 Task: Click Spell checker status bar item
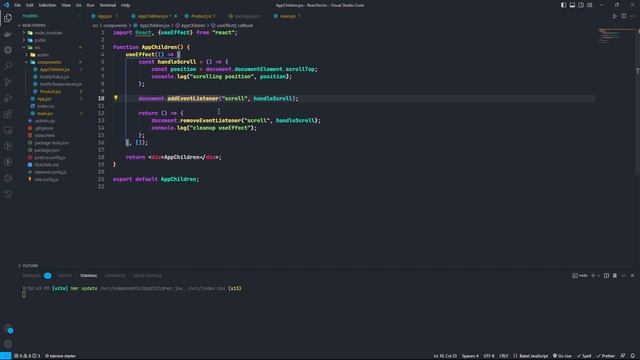(584, 356)
